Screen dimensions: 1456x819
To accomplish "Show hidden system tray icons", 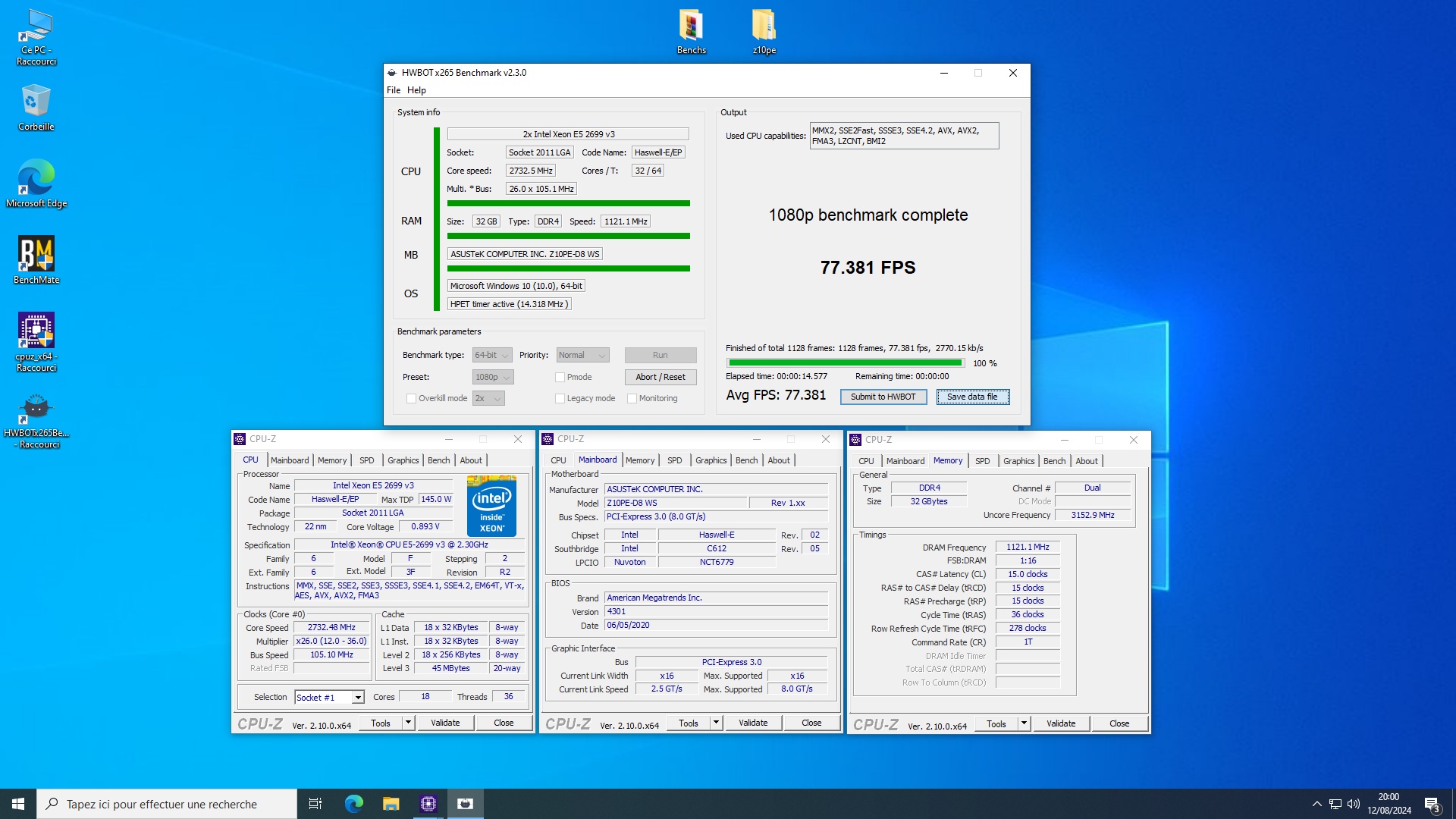I will click(1316, 804).
